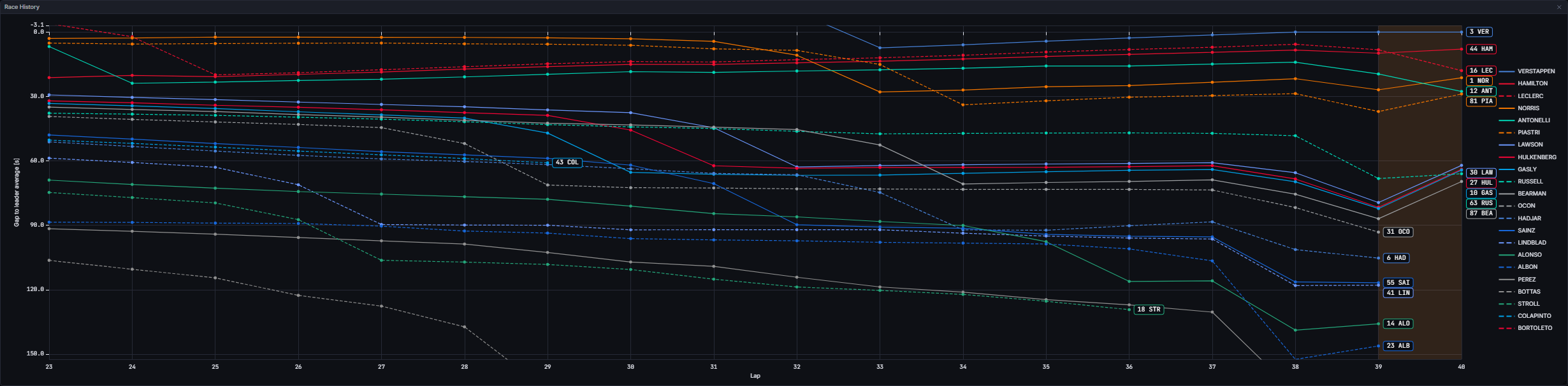Select the '31 OCO' driver tag
This screenshot has height=386, width=1568.
[1398, 232]
